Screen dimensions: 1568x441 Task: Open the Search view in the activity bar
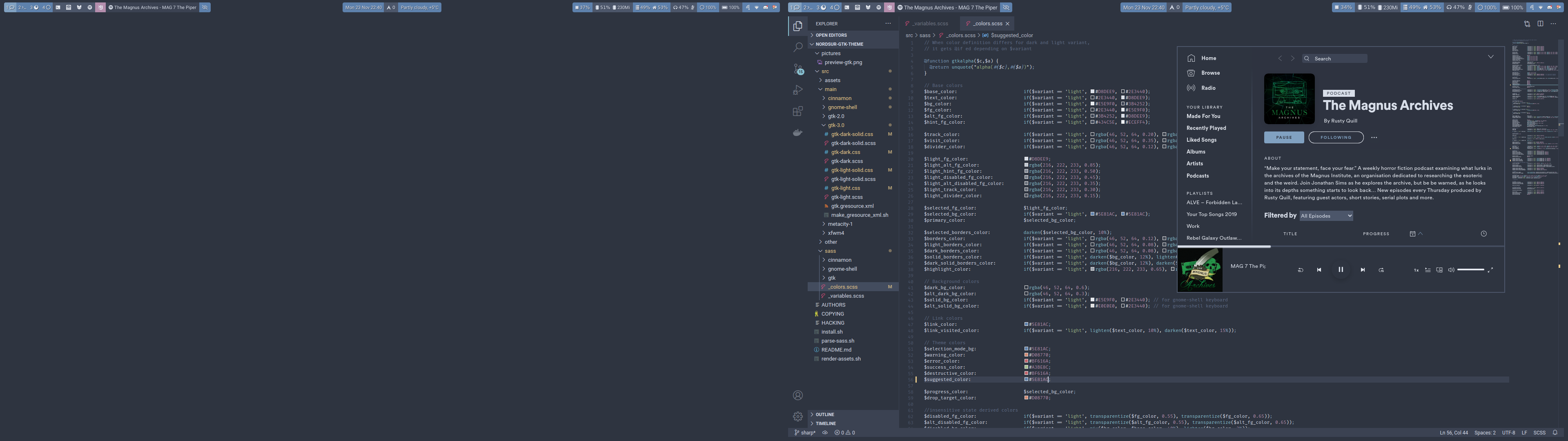click(x=797, y=47)
